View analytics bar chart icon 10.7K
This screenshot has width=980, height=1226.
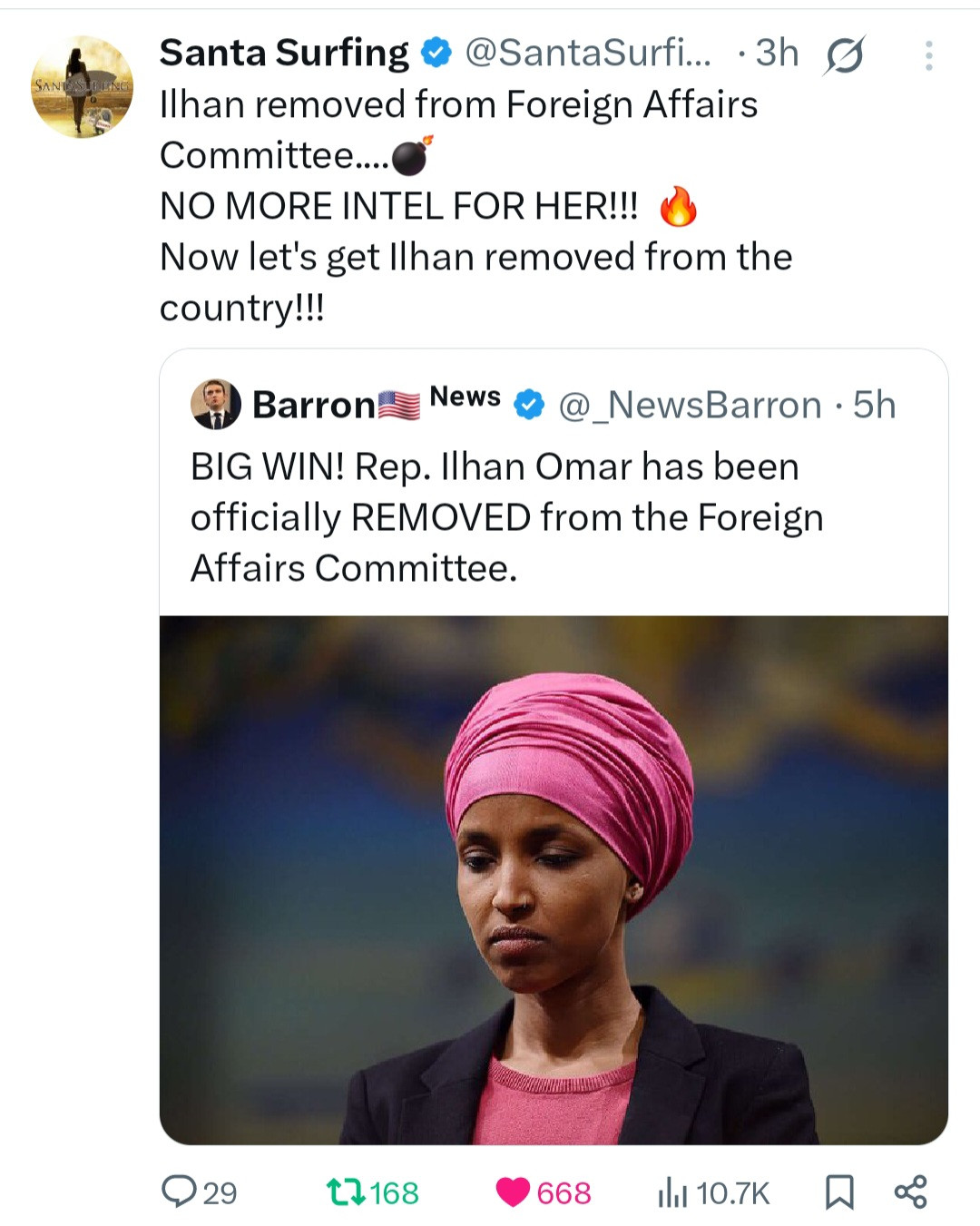point(671,1192)
